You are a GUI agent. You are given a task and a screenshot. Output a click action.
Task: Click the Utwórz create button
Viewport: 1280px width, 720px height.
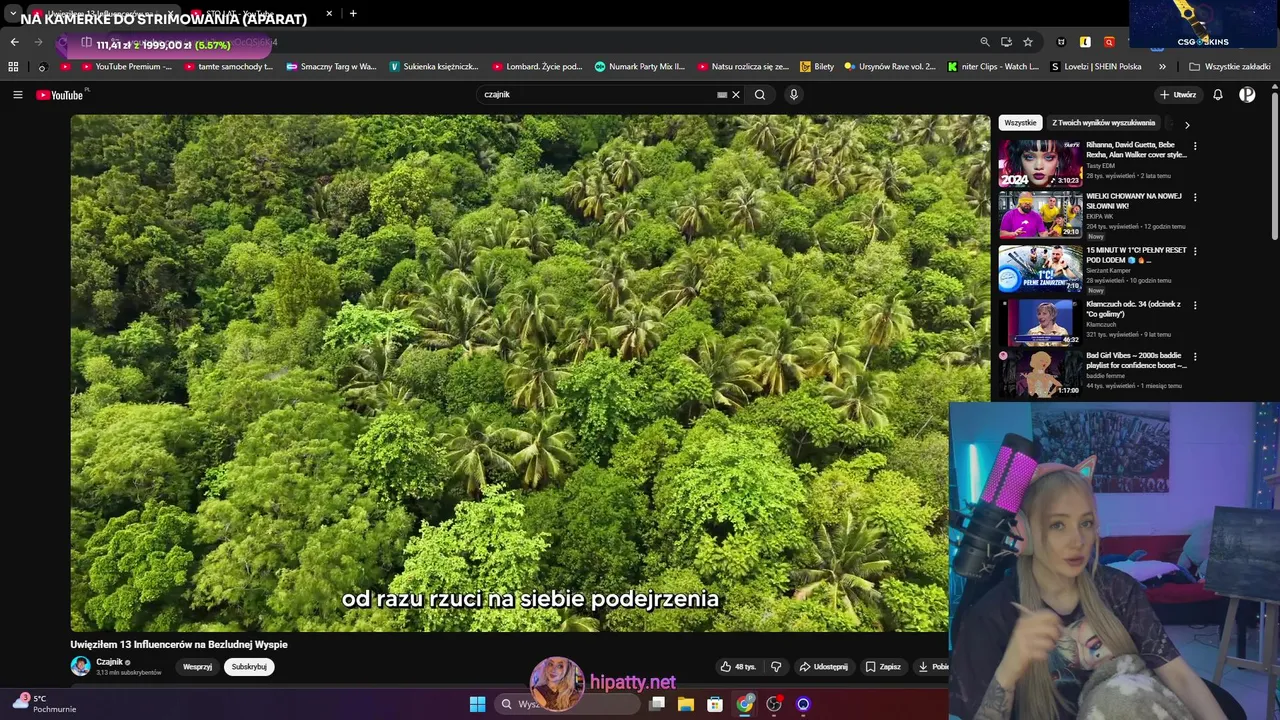pyautogui.click(x=1178, y=95)
